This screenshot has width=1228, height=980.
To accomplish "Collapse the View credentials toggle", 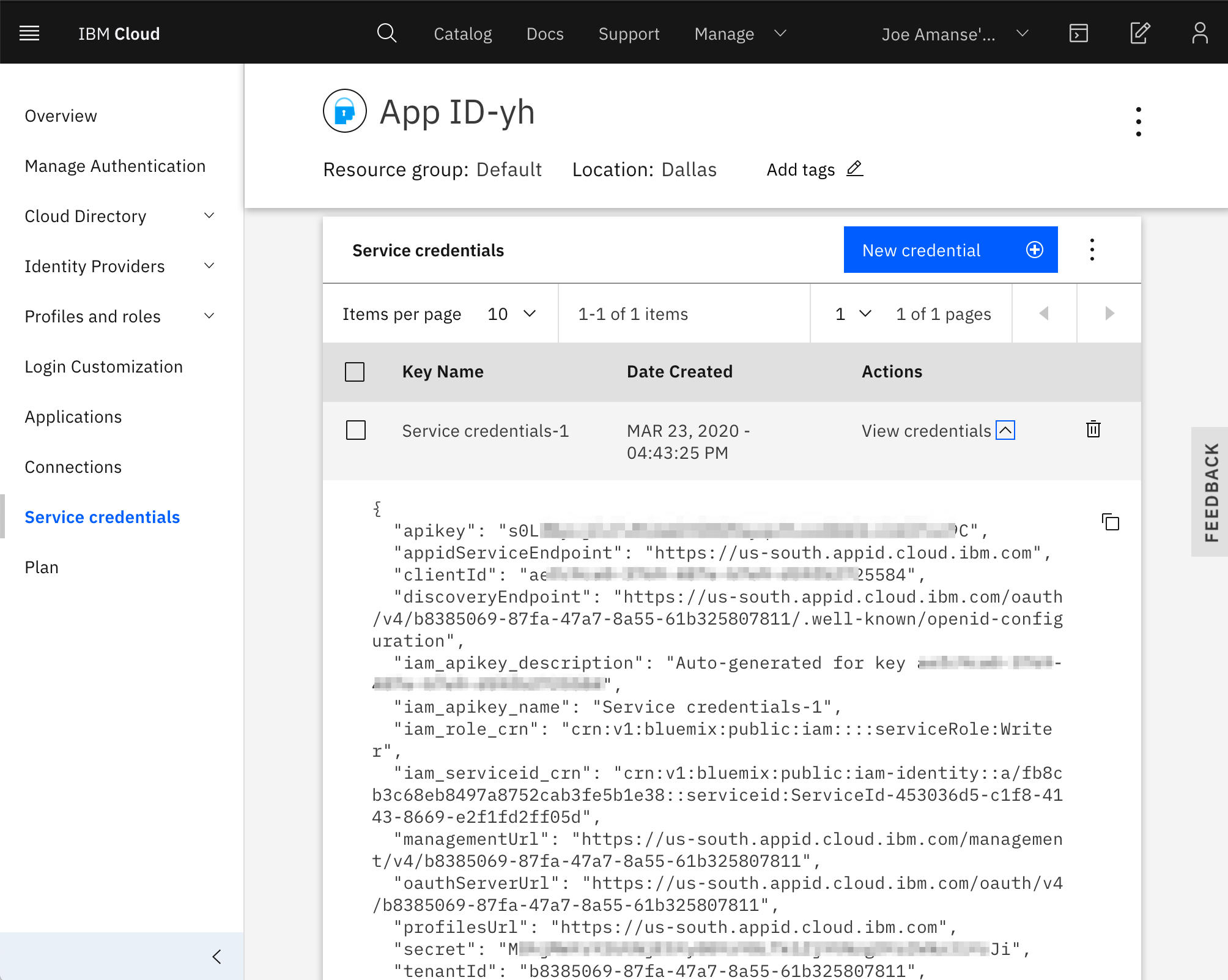I will (1005, 430).
